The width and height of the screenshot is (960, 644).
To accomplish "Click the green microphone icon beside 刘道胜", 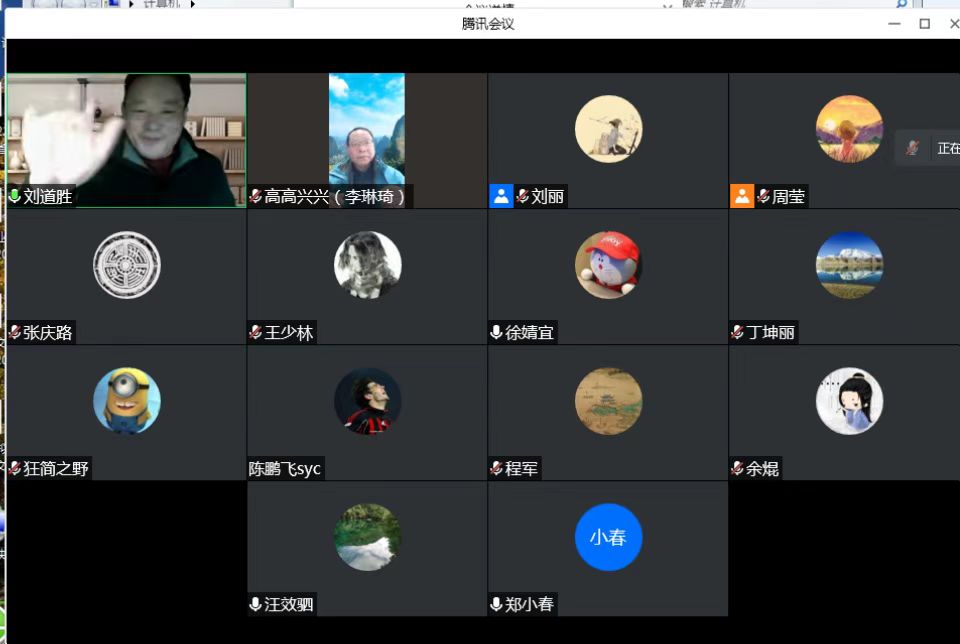I will pyautogui.click(x=15, y=197).
